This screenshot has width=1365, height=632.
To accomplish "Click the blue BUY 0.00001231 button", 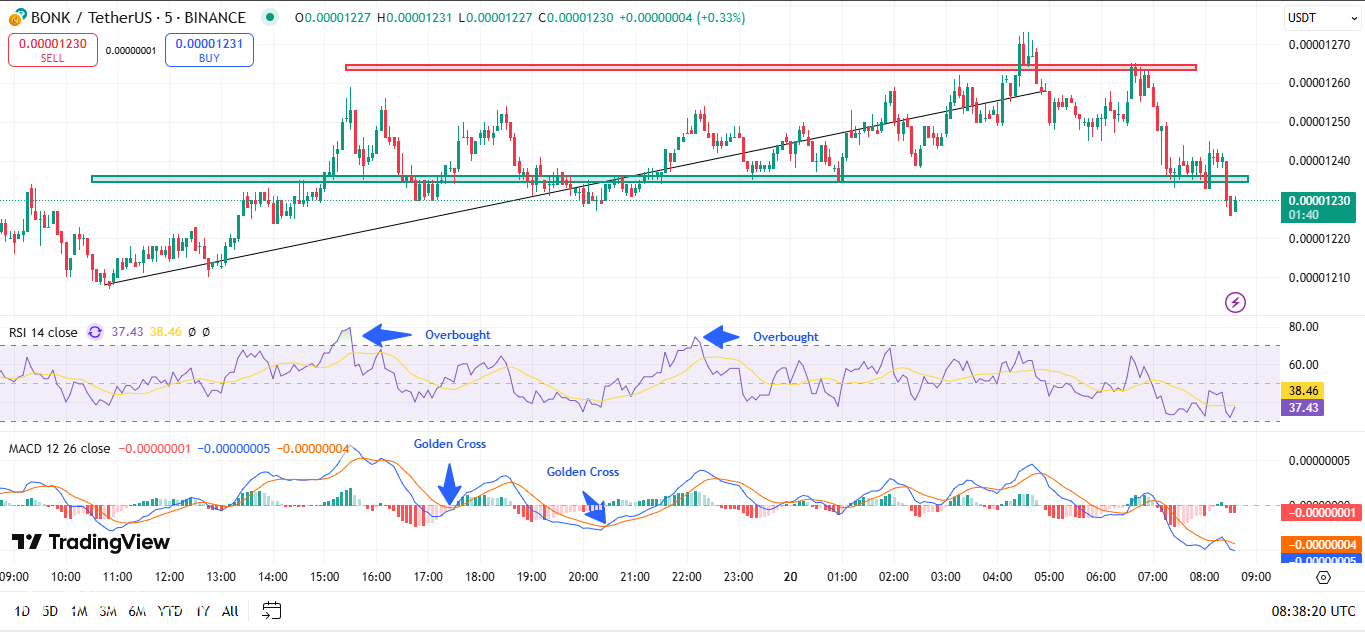I will (209, 50).
